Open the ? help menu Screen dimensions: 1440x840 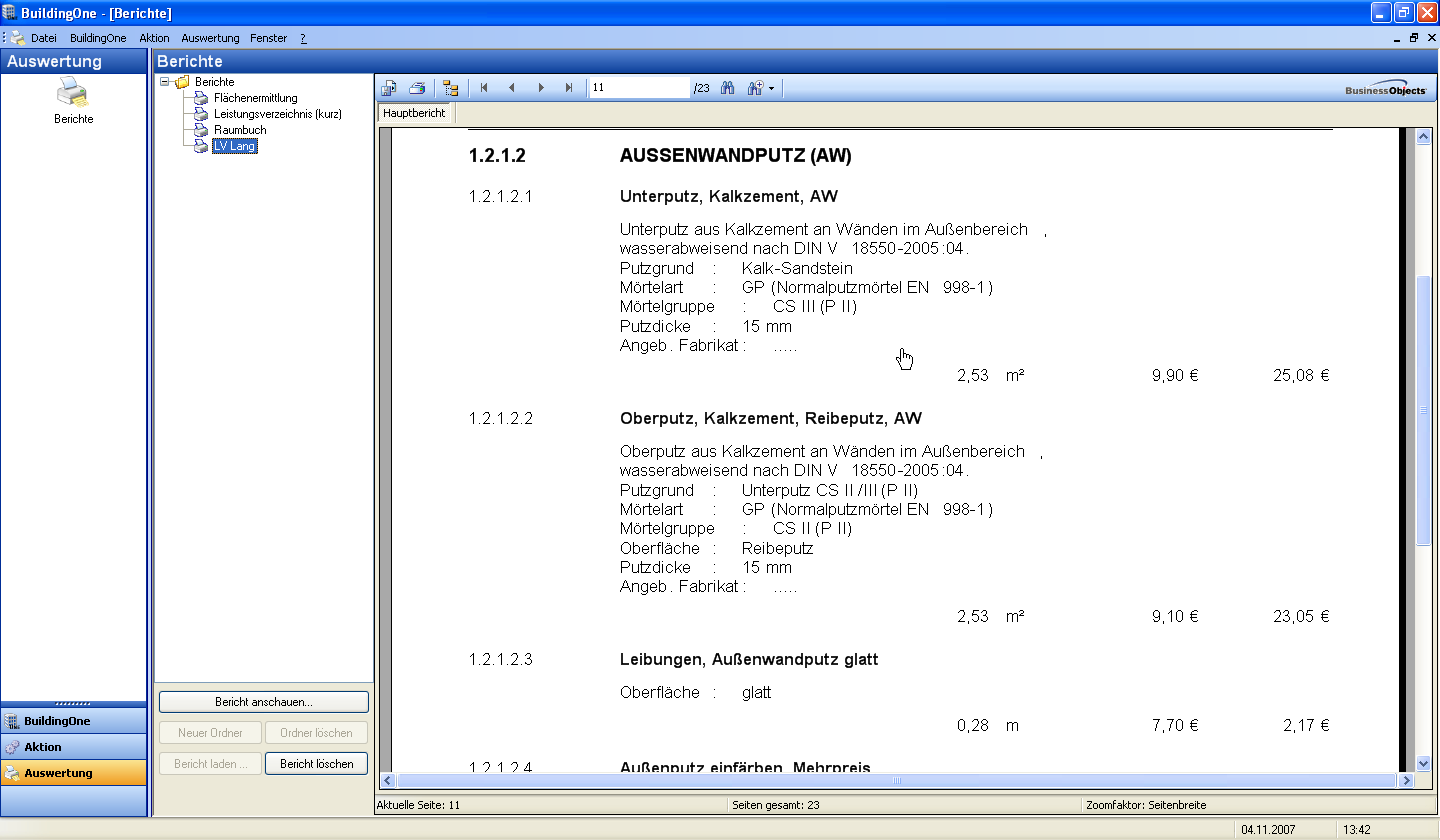click(x=303, y=38)
